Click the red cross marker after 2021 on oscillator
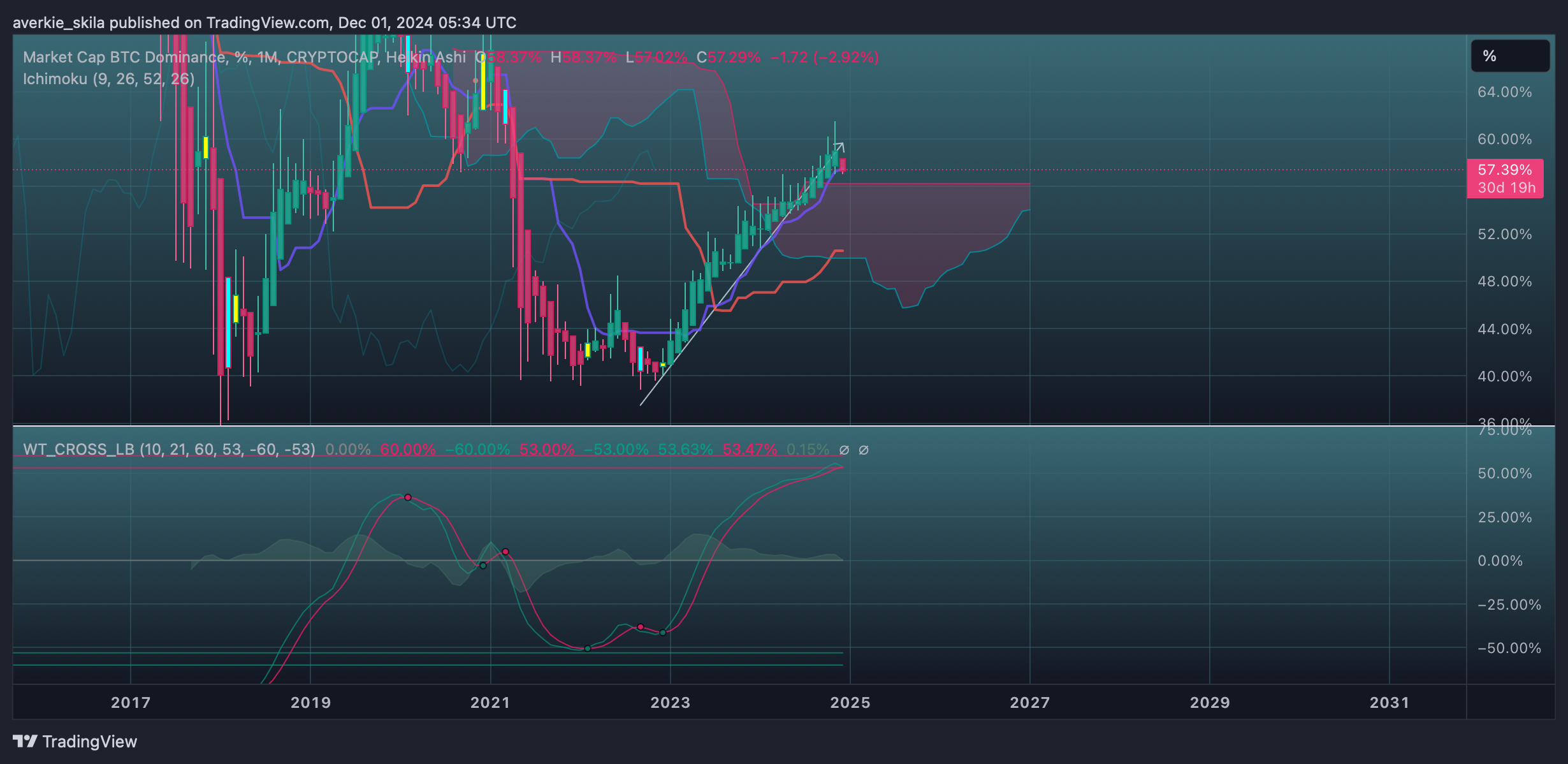 [505, 552]
